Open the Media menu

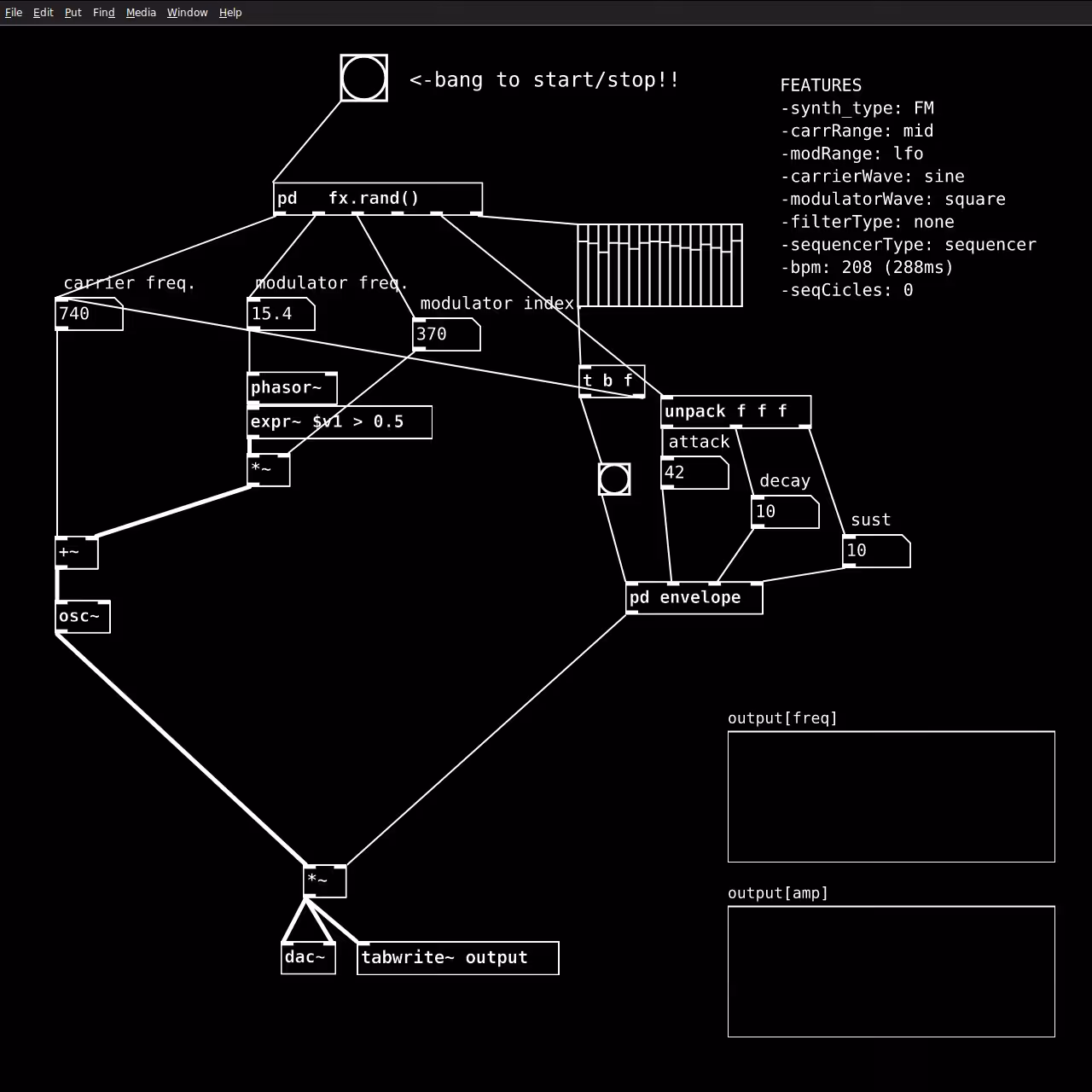click(x=141, y=13)
